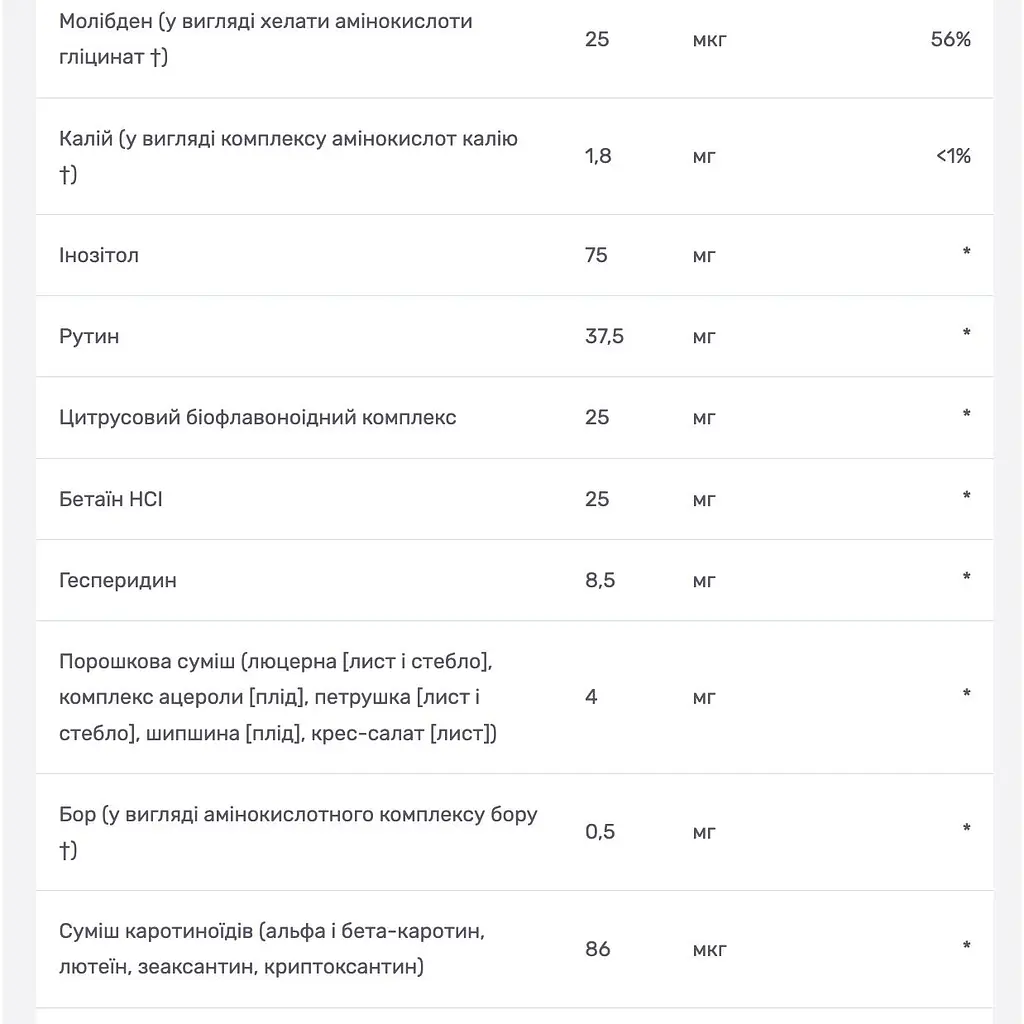
Task: Select the 4 amount for Порошкова суміш
Action: coord(591,697)
